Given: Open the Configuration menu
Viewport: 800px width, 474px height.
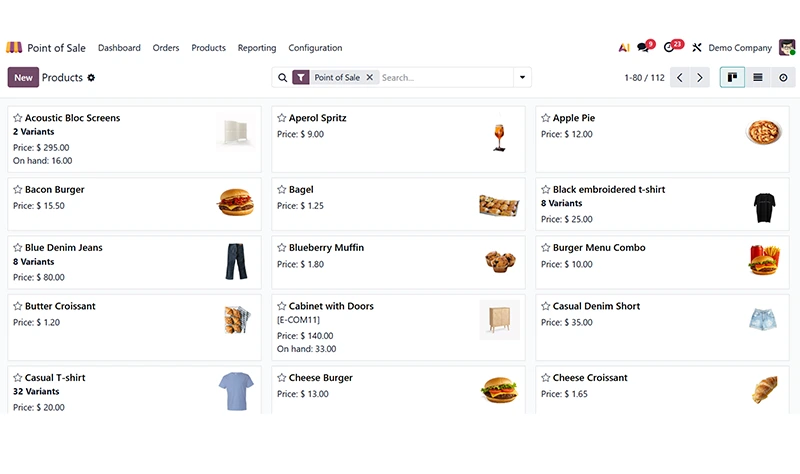Looking at the screenshot, I should coord(315,47).
